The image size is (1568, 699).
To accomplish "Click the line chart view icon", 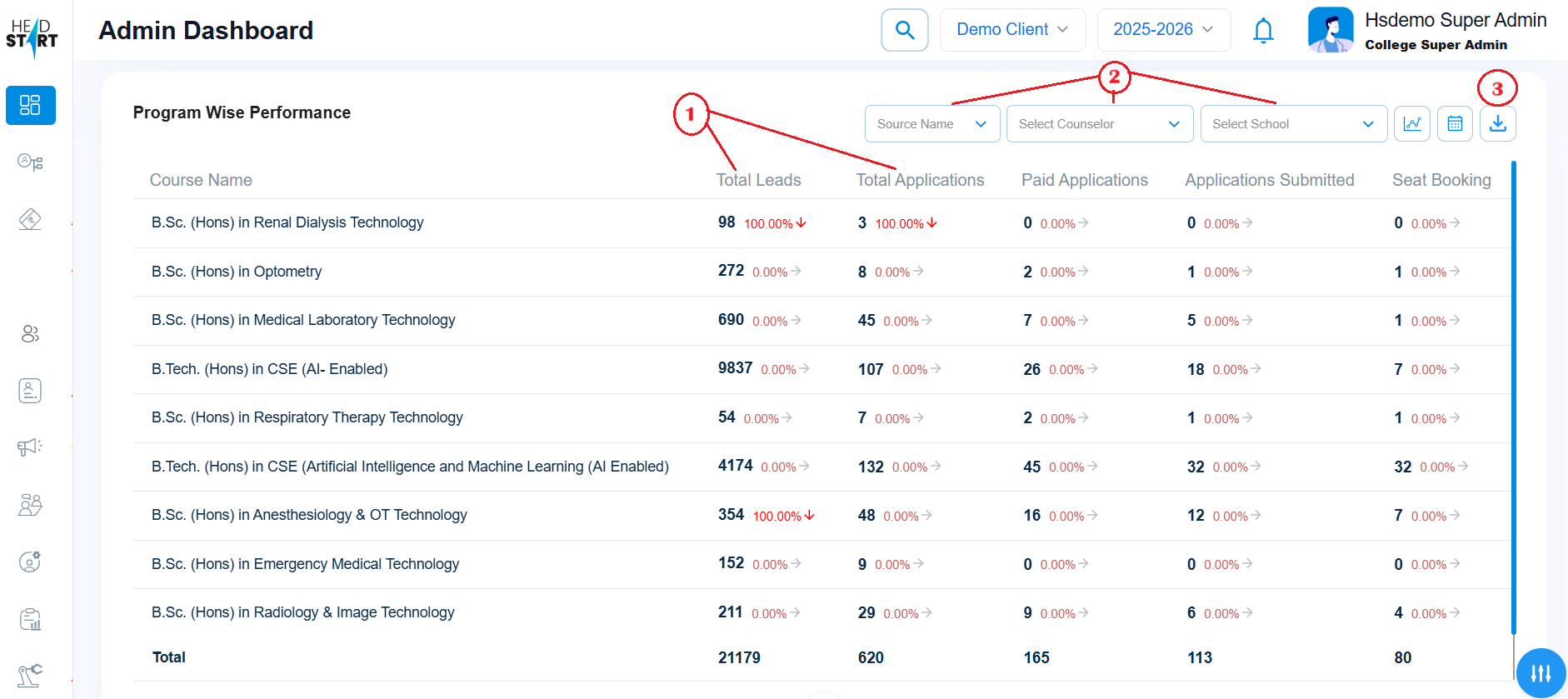I will (1412, 124).
